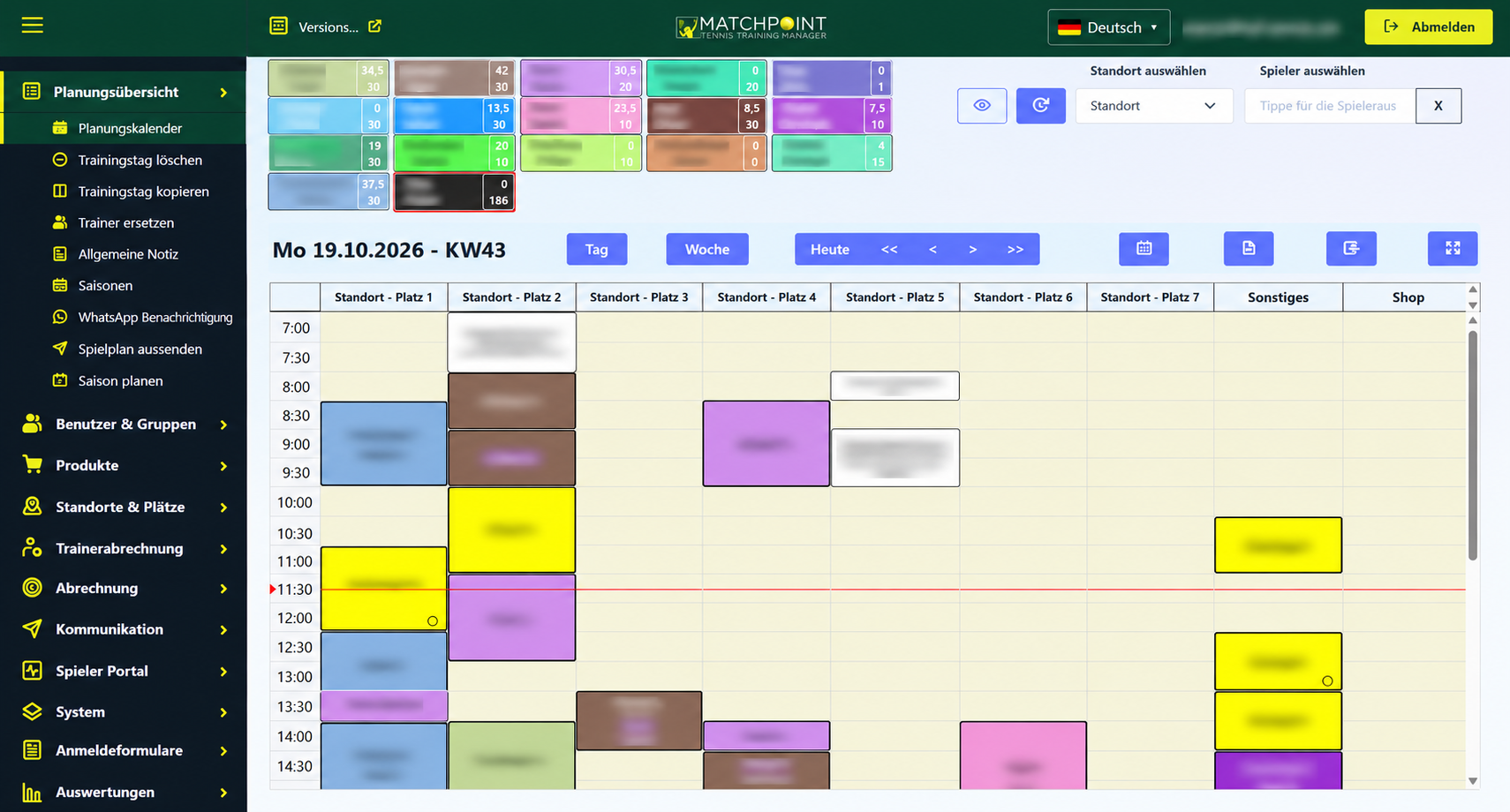The image size is (1510, 812).
Task: Jump to today with Heute button
Action: (830, 249)
